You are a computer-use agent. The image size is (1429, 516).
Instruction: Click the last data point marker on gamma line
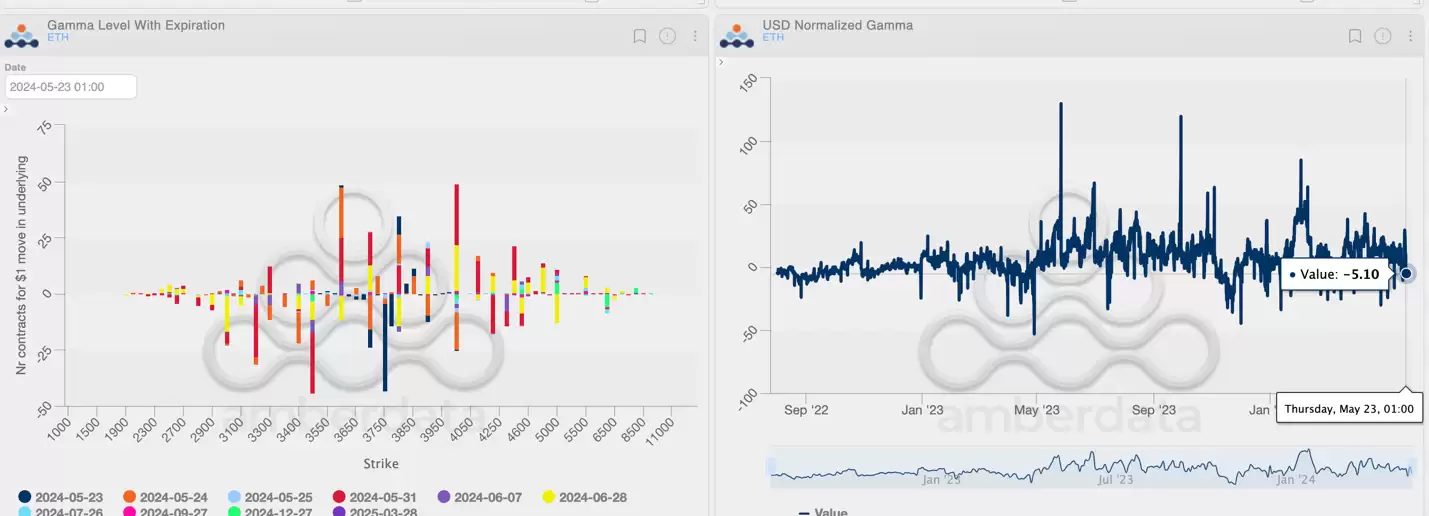(x=1406, y=273)
